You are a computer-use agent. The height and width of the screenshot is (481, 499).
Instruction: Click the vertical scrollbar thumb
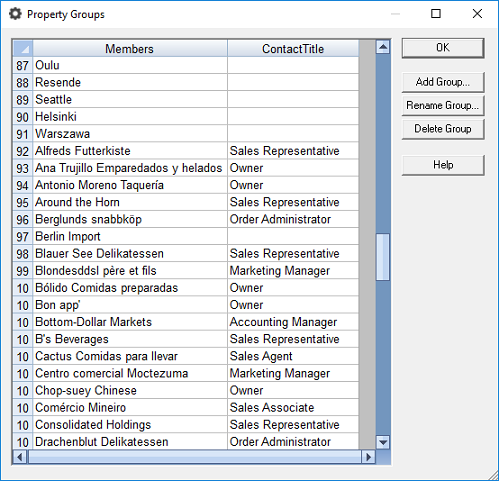coord(383,257)
